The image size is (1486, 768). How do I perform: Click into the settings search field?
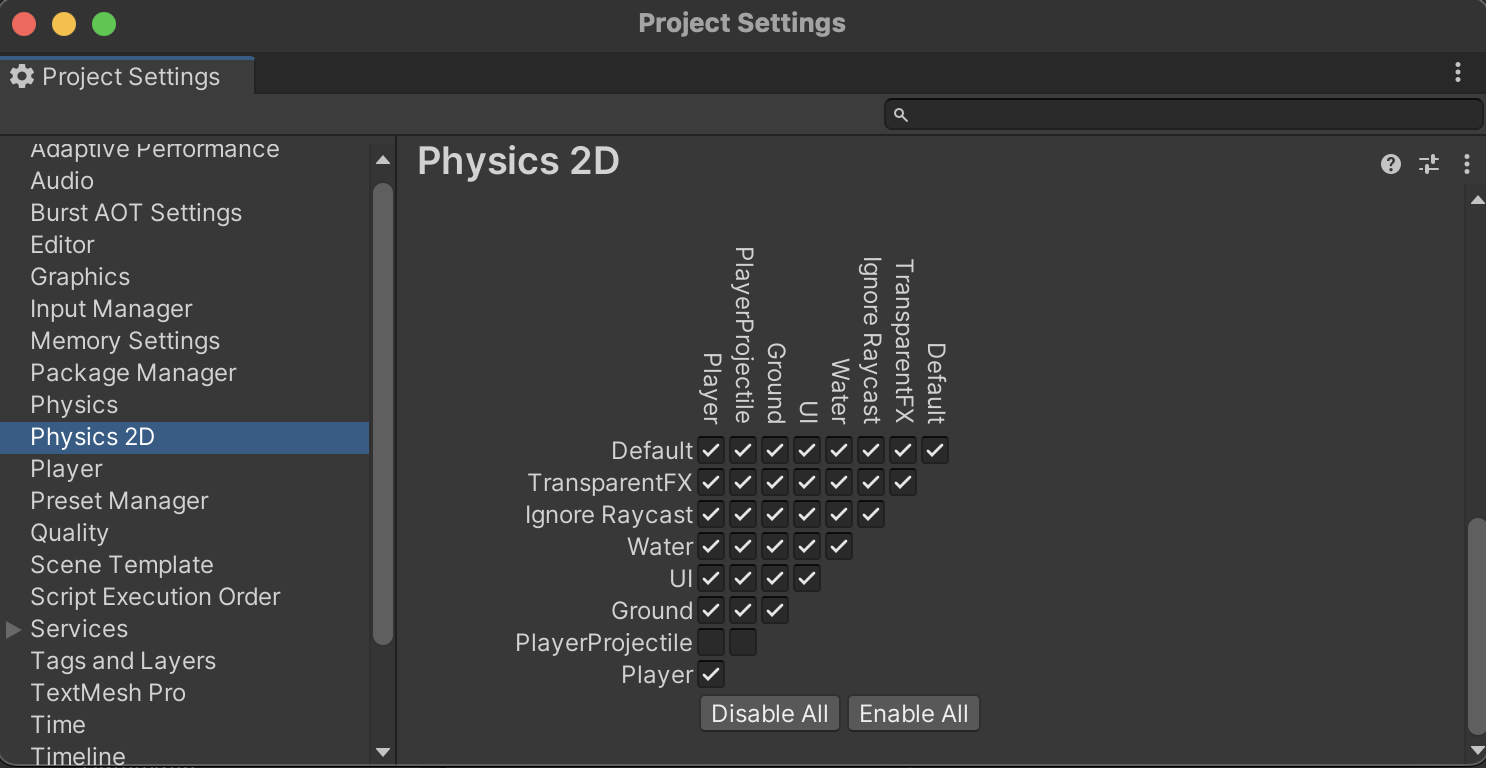(x=1190, y=115)
